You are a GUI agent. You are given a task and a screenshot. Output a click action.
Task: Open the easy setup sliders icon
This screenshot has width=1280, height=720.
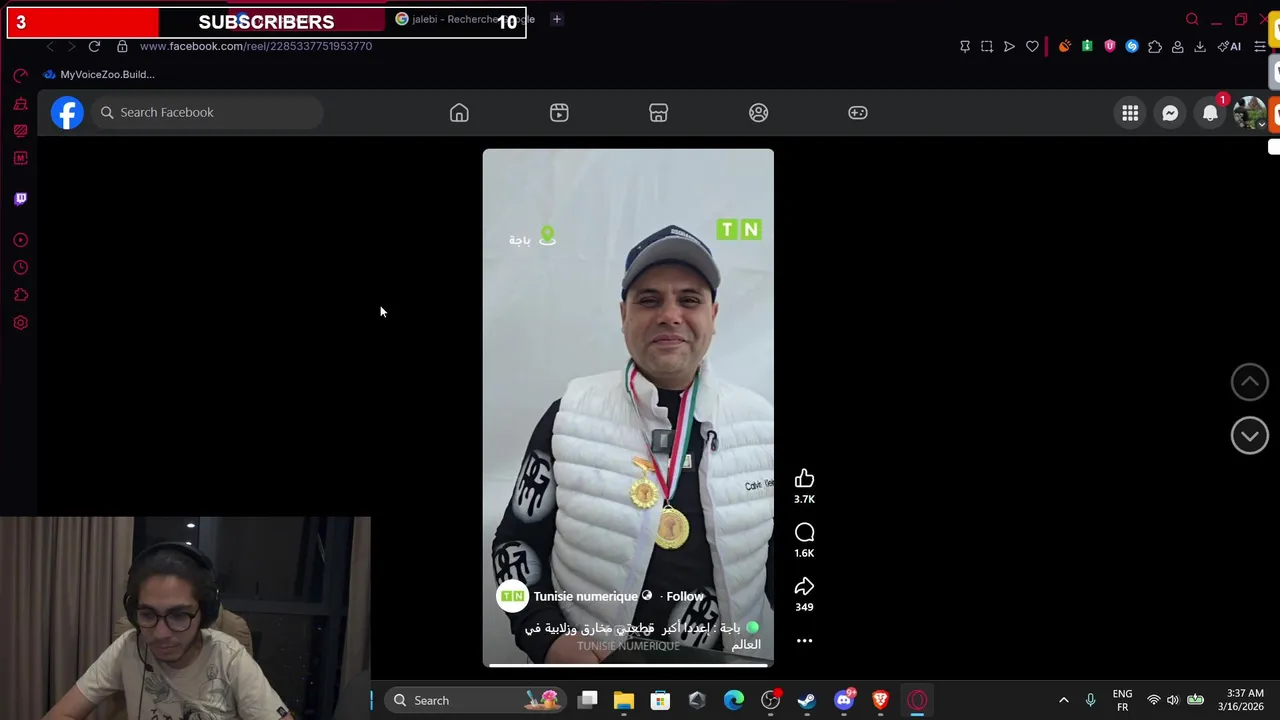[x=1260, y=46]
